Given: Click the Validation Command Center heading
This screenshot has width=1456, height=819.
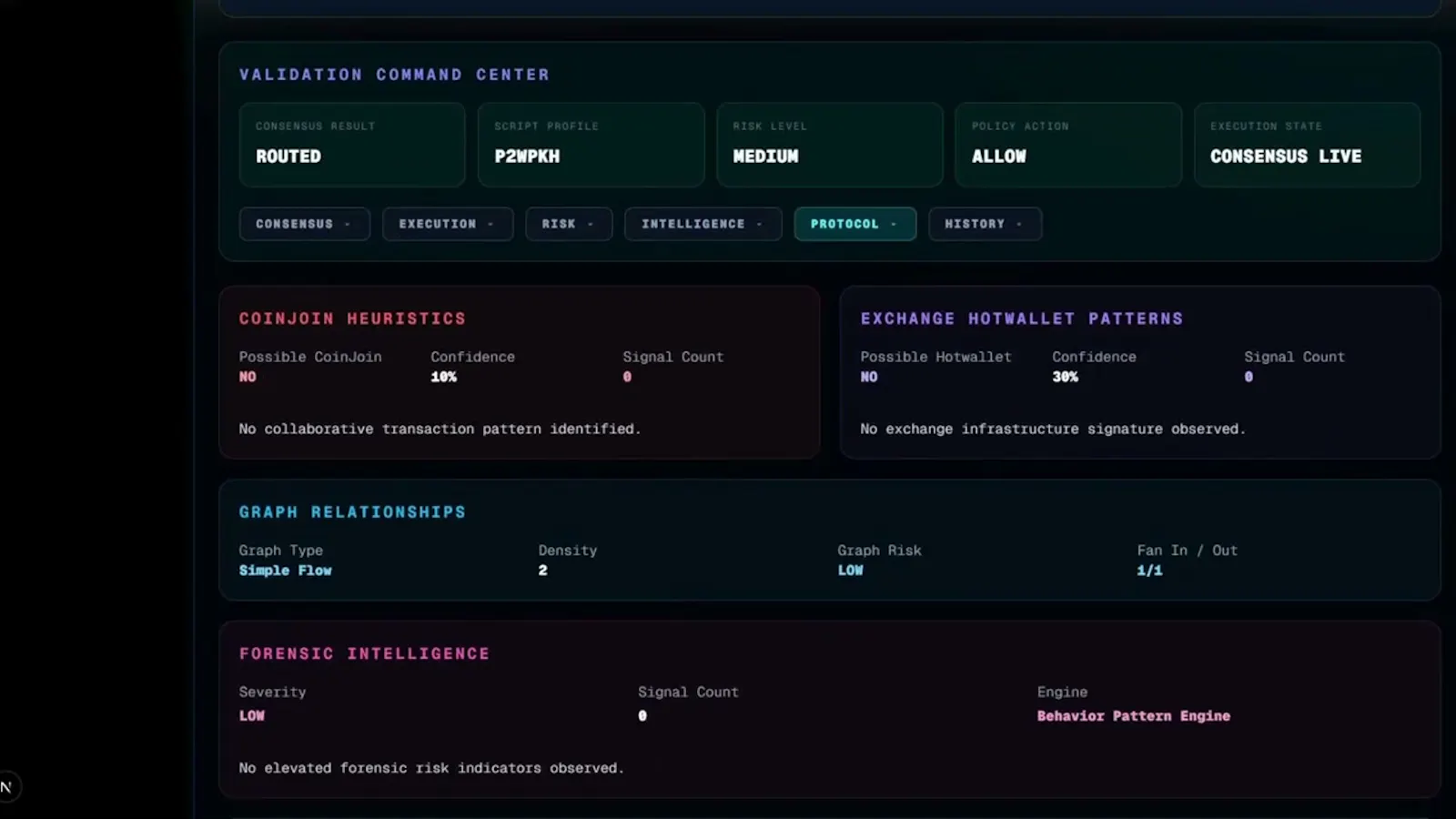Looking at the screenshot, I should tap(394, 75).
